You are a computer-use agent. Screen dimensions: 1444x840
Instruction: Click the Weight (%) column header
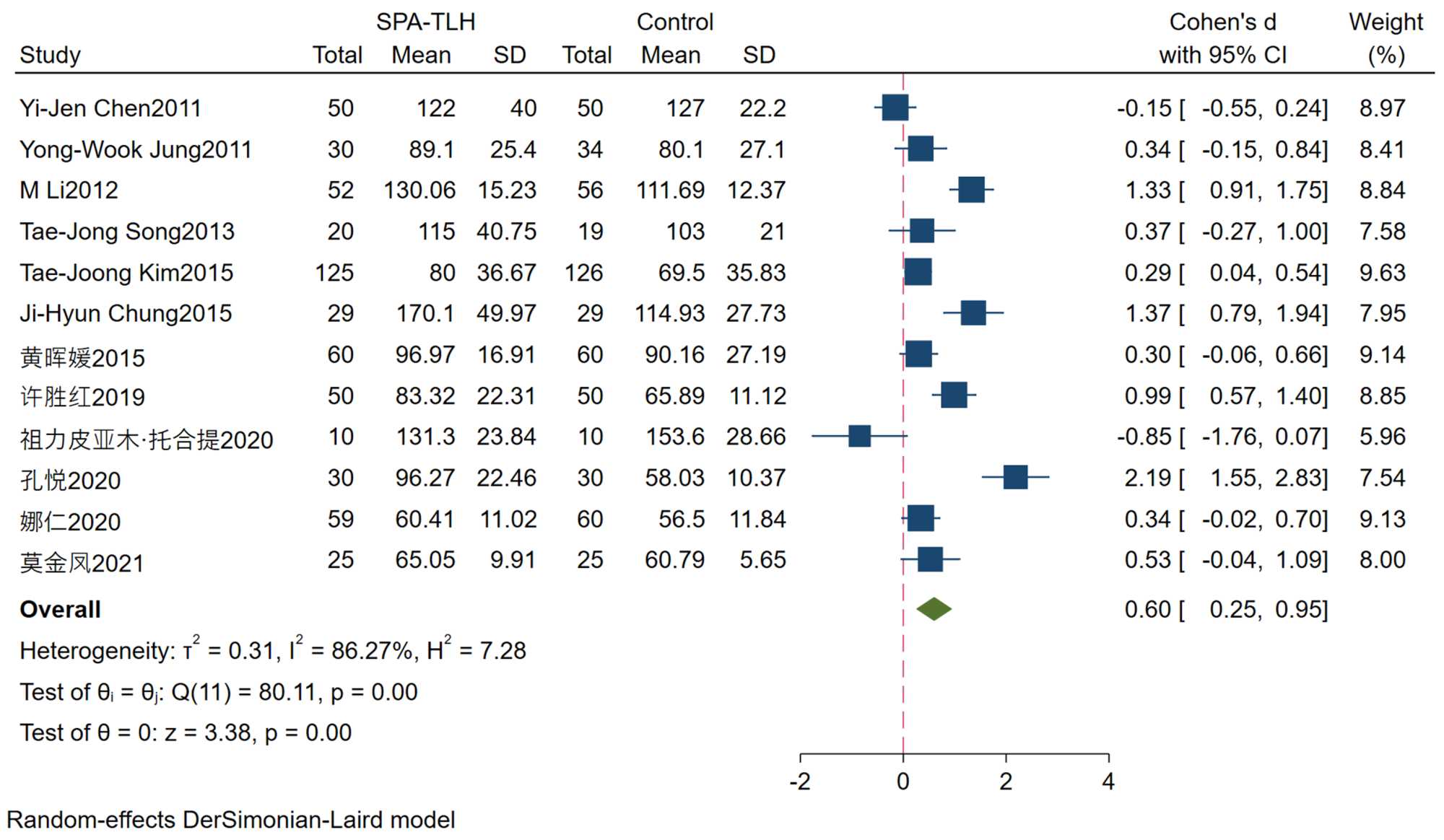coord(1386,38)
